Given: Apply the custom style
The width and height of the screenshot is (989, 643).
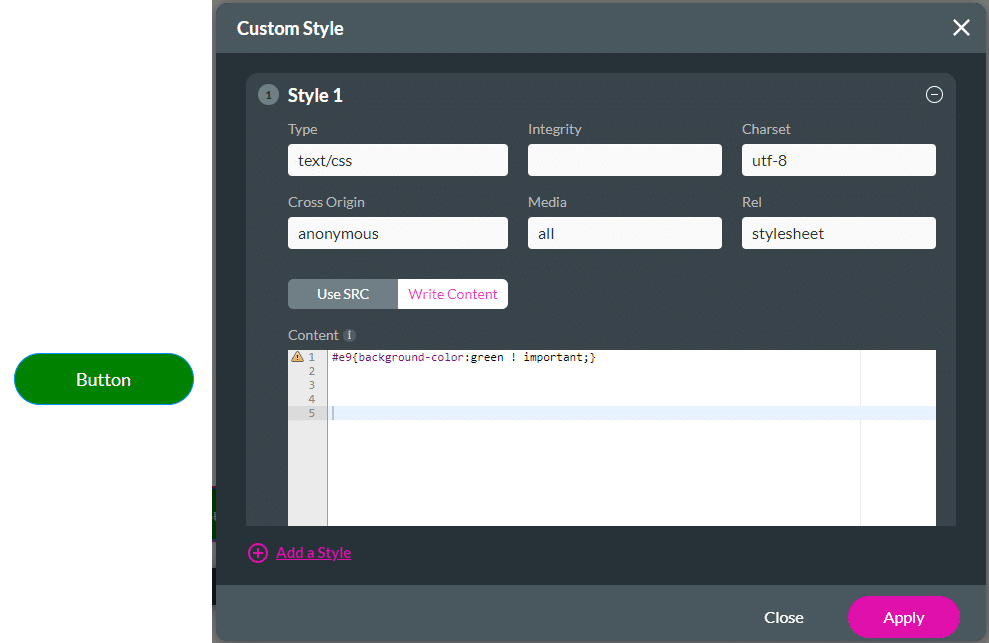Looking at the screenshot, I should (903, 617).
